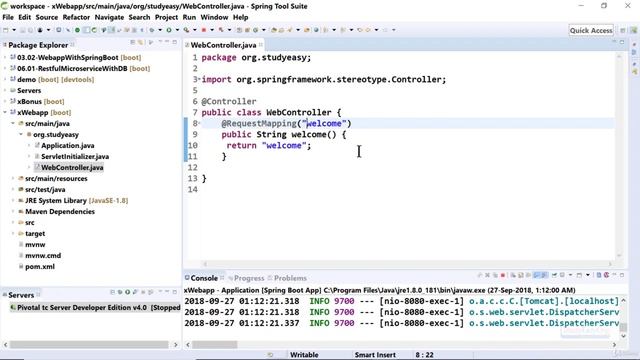Viewport: 640px width, 360px height.
Task: Click the Spring perspective icon at top right
Action: [633, 30]
